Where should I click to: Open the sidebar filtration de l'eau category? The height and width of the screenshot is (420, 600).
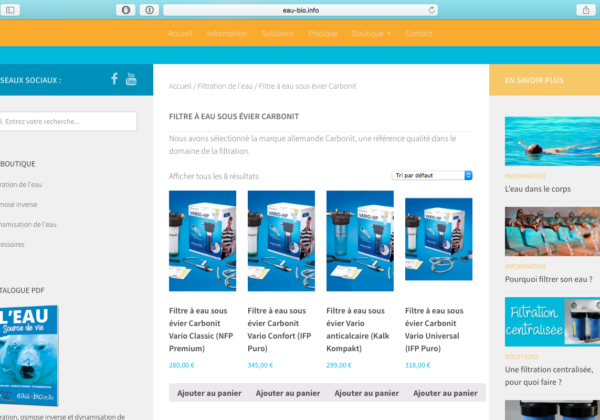pyautogui.click(x=21, y=184)
